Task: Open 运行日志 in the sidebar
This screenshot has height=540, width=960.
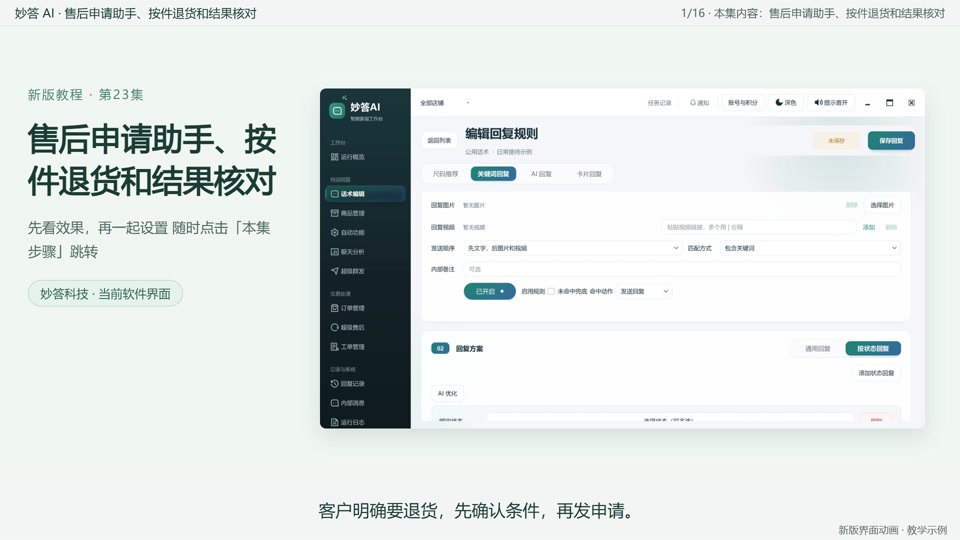Action: pyautogui.click(x=347, y=422)
